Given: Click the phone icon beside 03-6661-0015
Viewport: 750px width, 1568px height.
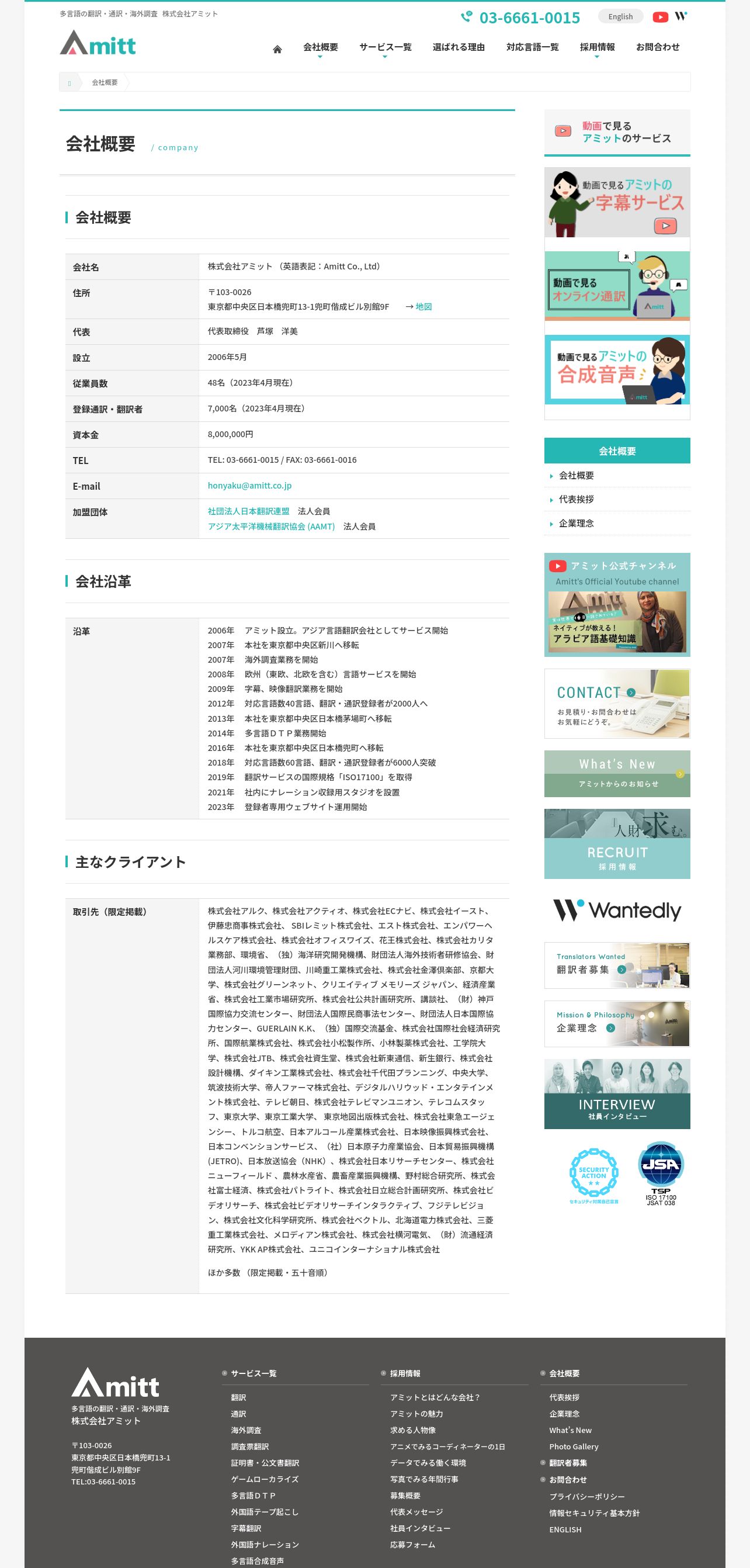Looking at the screenshot, I should (x=467, y=17).
